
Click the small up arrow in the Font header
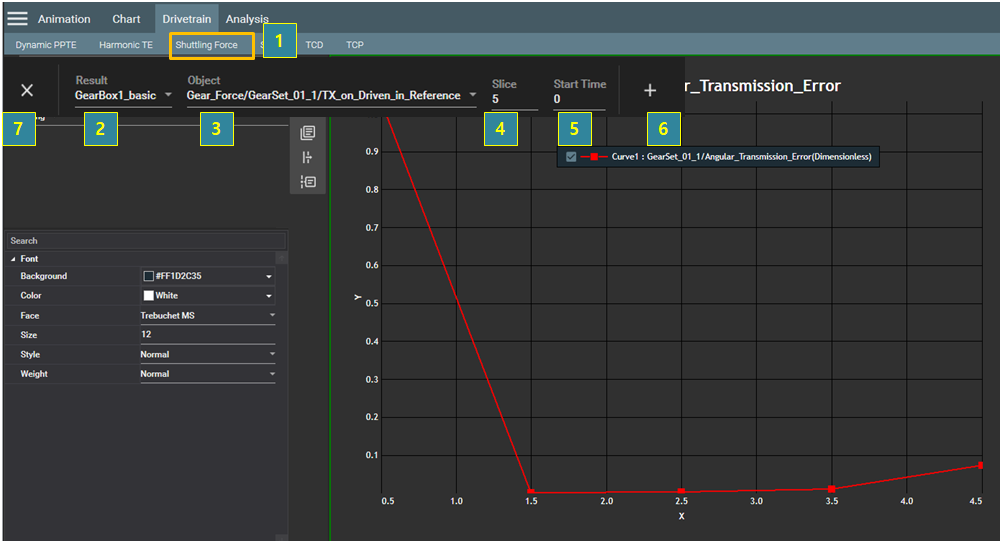click(x=281, y=259)
